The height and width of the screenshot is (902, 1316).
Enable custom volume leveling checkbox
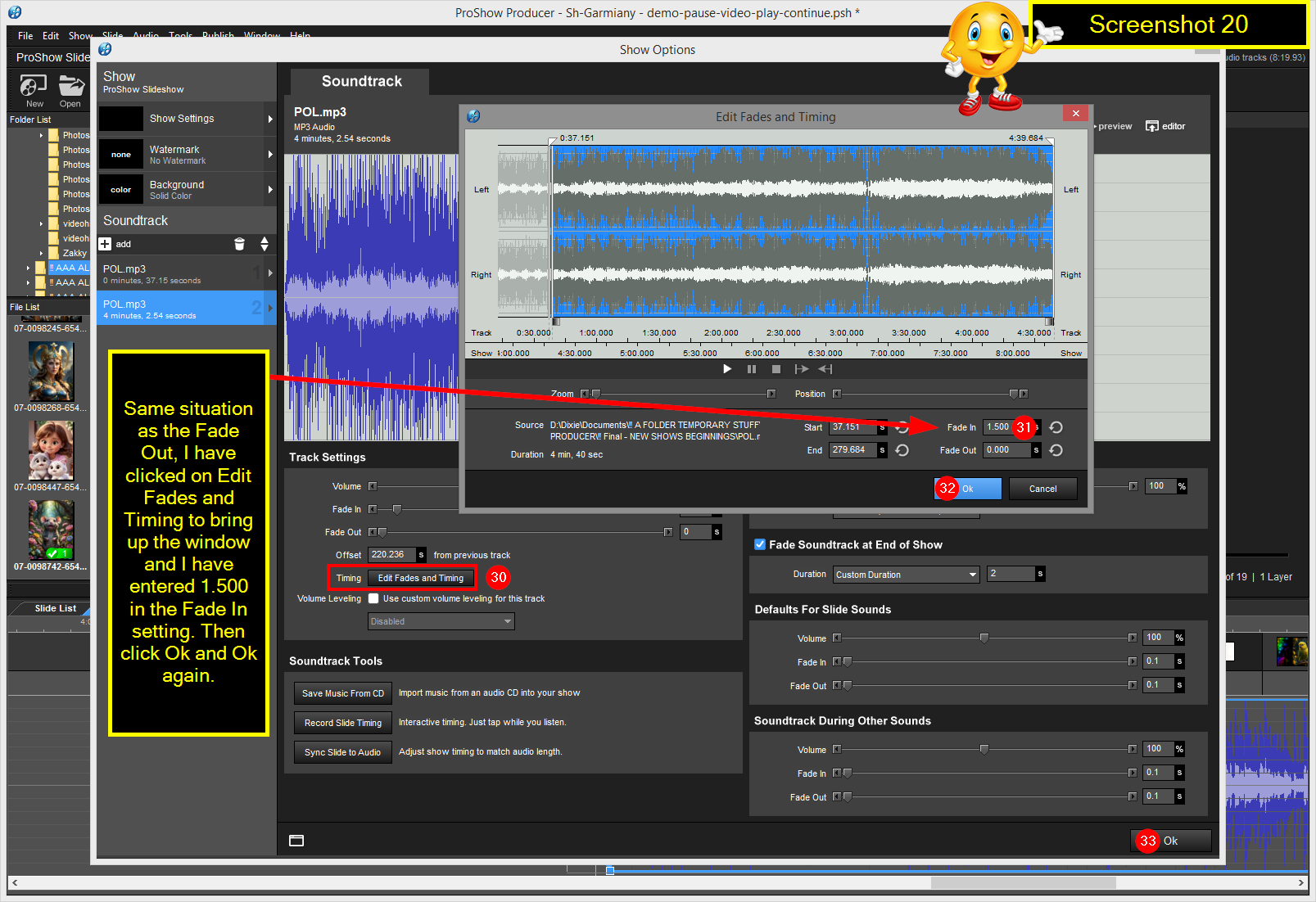click(x=373, y=598)
